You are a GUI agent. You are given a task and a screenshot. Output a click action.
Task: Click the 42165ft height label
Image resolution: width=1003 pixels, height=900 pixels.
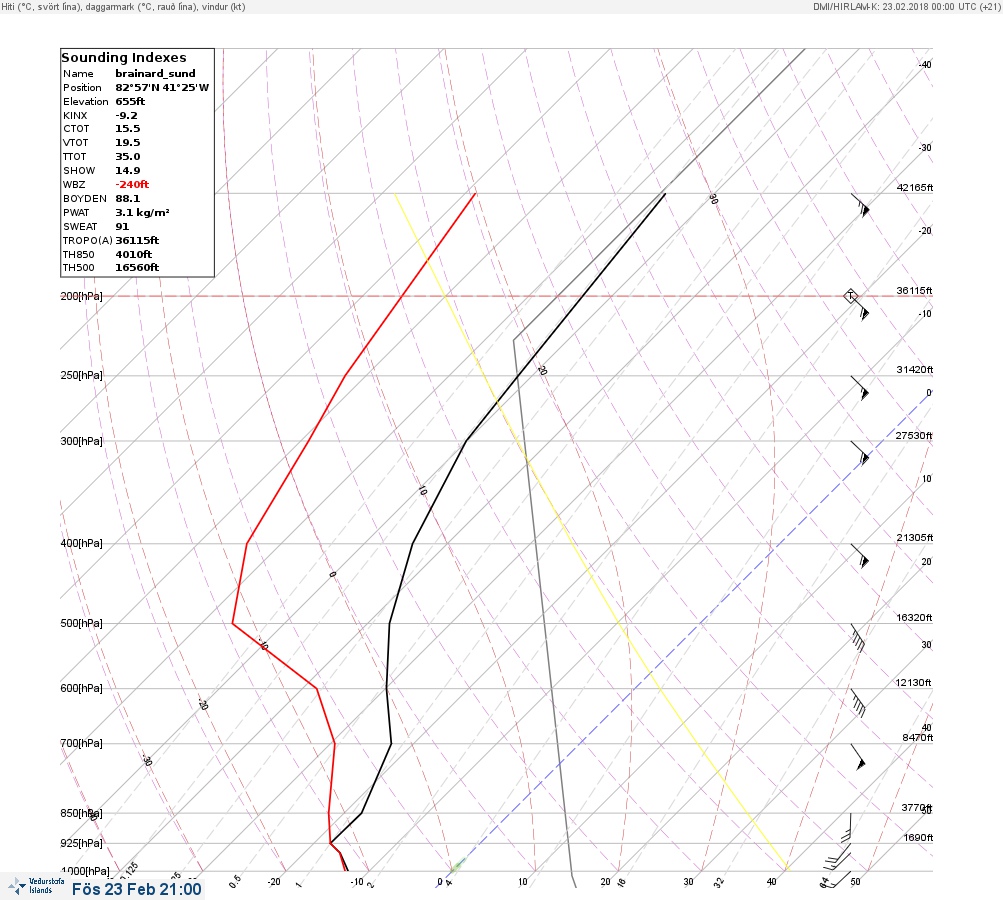click(x=915, y=187)
